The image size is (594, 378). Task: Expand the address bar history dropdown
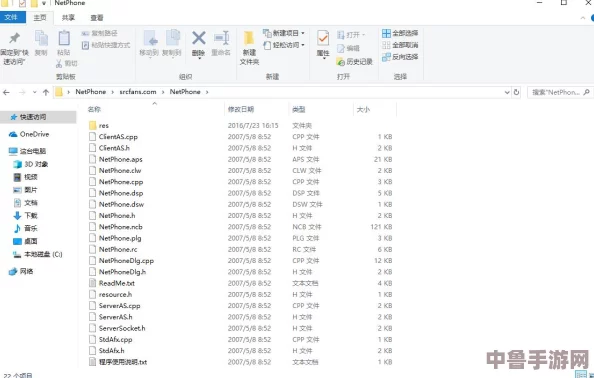(507, 92)
